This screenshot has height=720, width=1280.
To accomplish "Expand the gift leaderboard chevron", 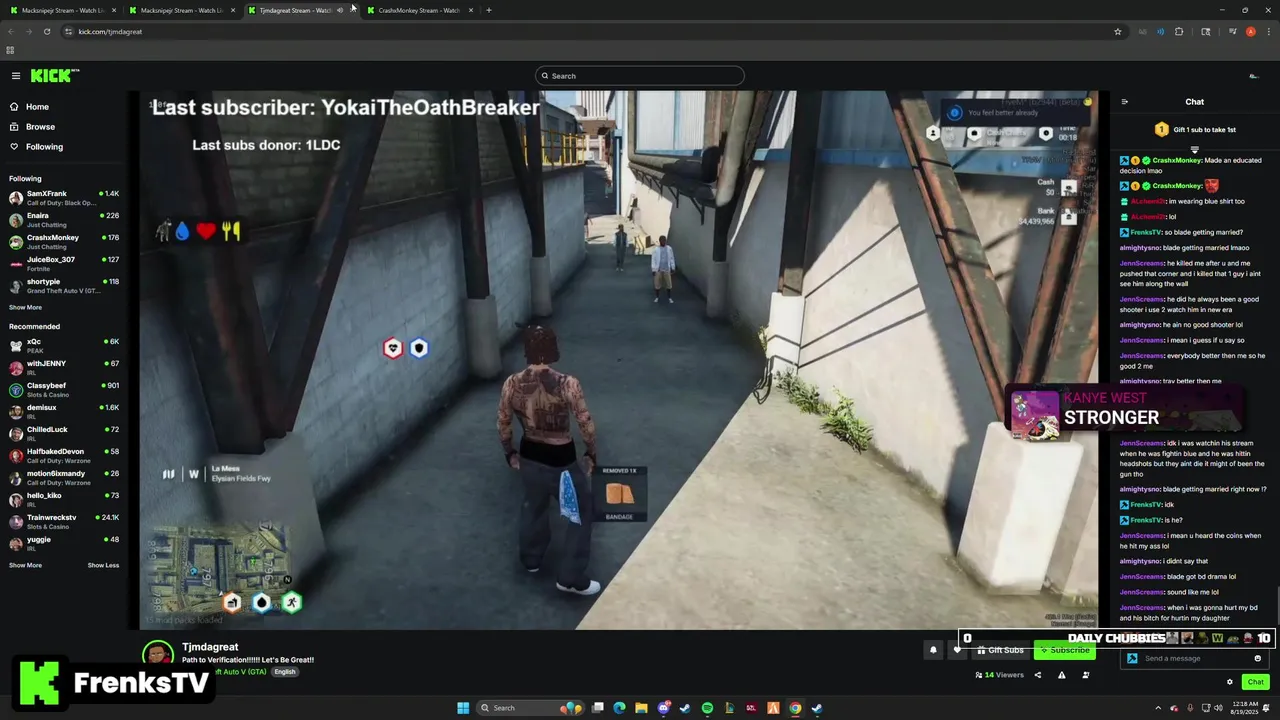I will tap(1194, 150).
